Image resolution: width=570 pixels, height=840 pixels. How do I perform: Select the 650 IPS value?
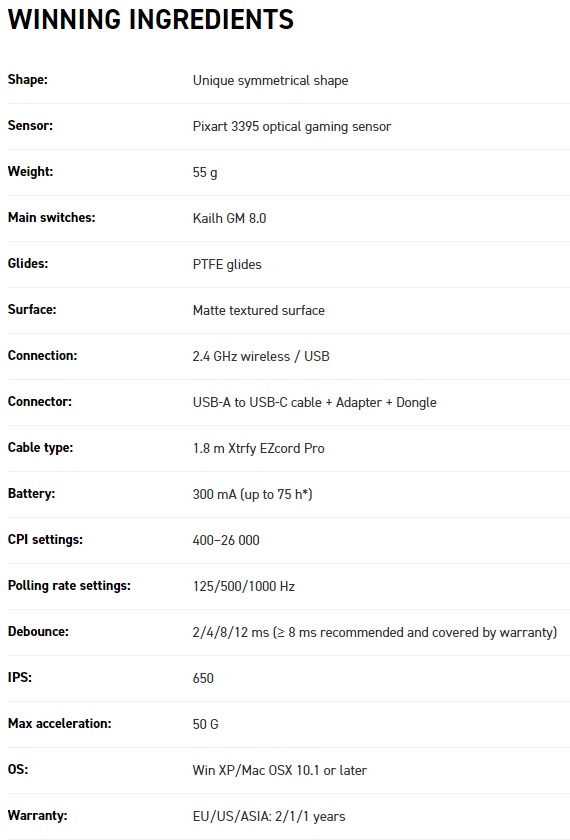[x=203, y=678]
